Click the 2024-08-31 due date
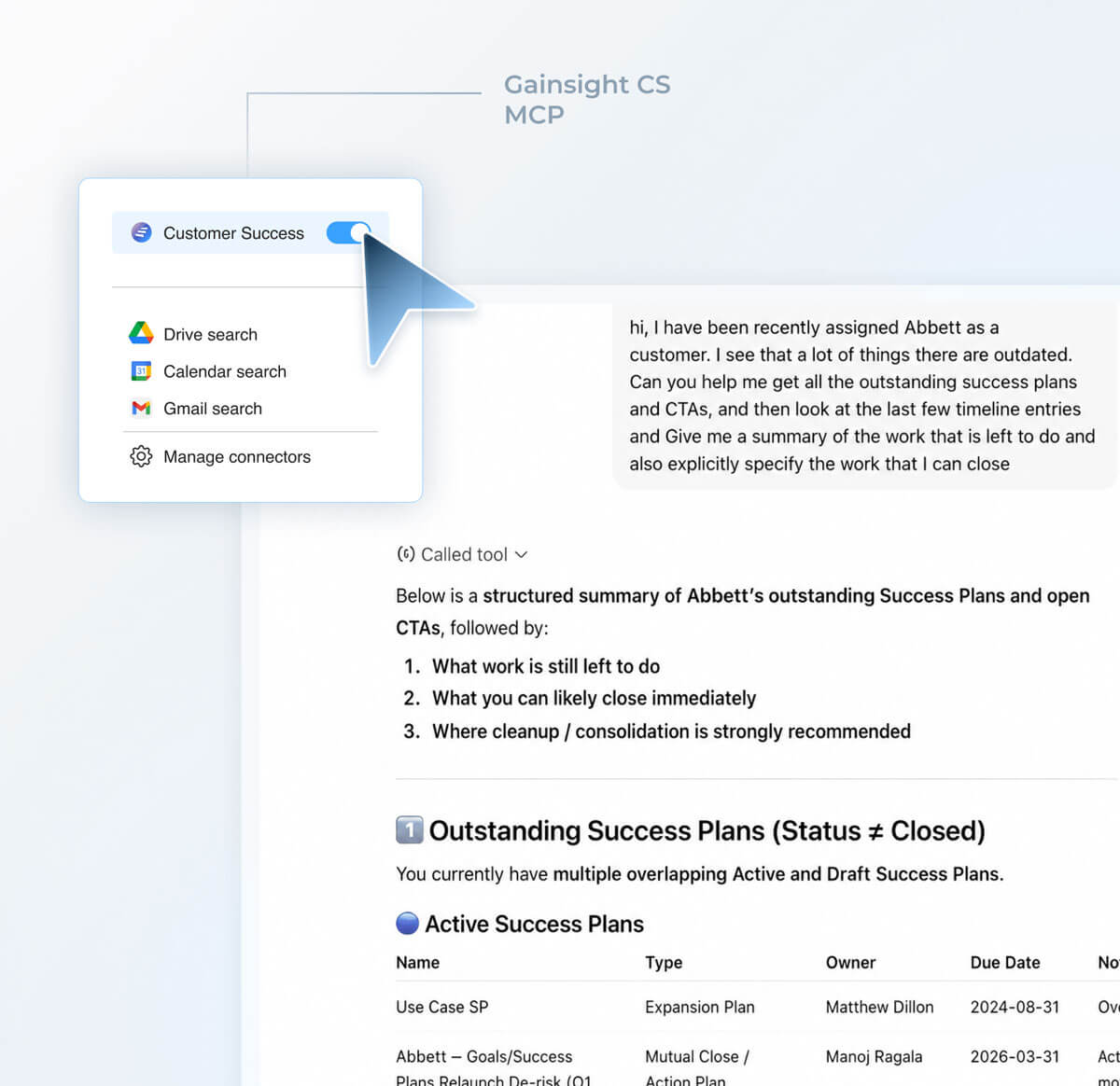 click(x=1015, y=1007)
